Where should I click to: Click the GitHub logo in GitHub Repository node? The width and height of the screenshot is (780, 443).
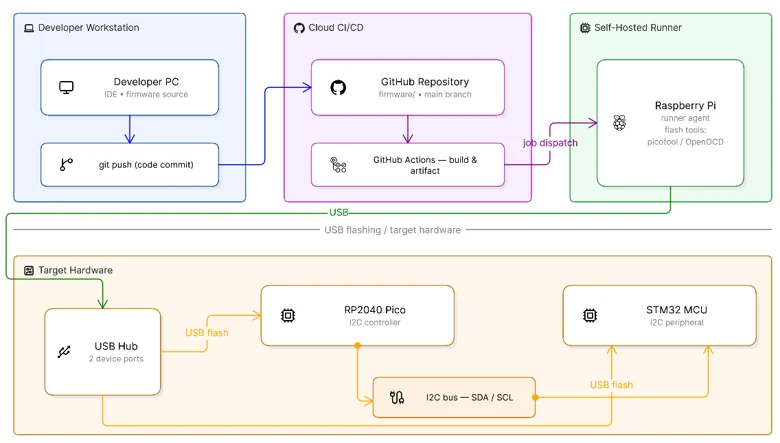tap(338, 88)
